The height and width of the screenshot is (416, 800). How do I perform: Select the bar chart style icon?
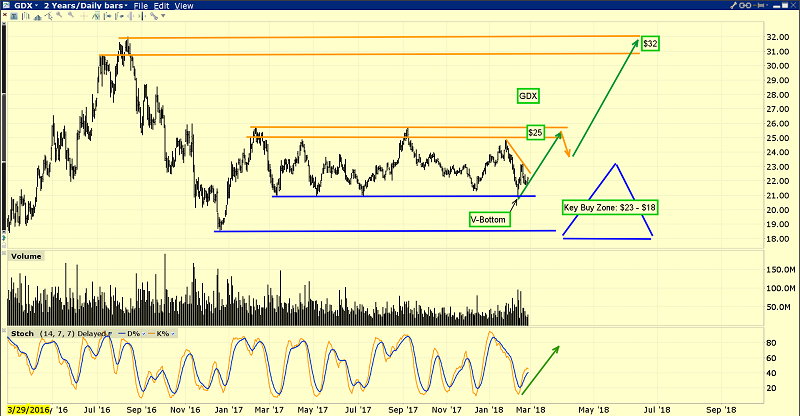[26, 16]
